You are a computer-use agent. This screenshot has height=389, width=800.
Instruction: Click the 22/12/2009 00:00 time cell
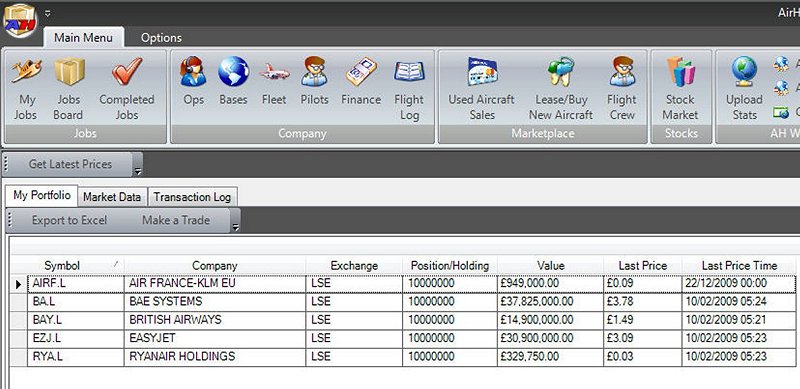click(x=739, y=283)
